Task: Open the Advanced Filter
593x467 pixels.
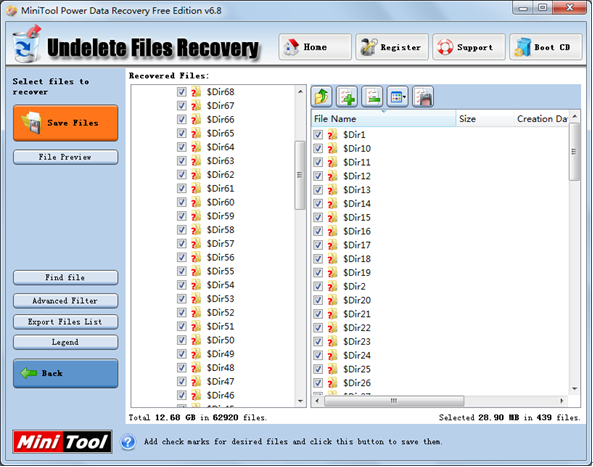Action: [x=65, y=301]
